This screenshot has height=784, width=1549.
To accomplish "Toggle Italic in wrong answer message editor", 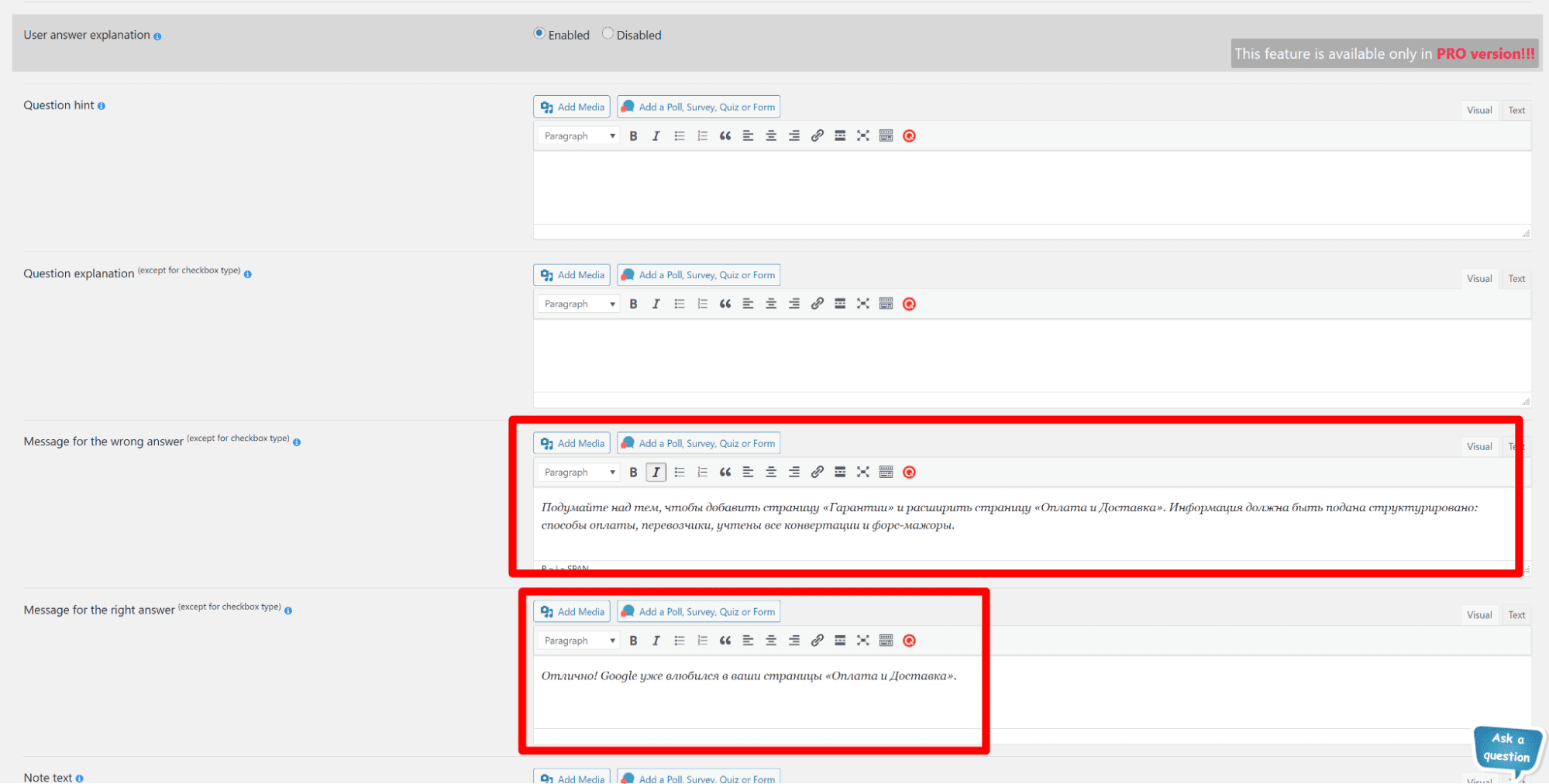I will tap(656, 473).
